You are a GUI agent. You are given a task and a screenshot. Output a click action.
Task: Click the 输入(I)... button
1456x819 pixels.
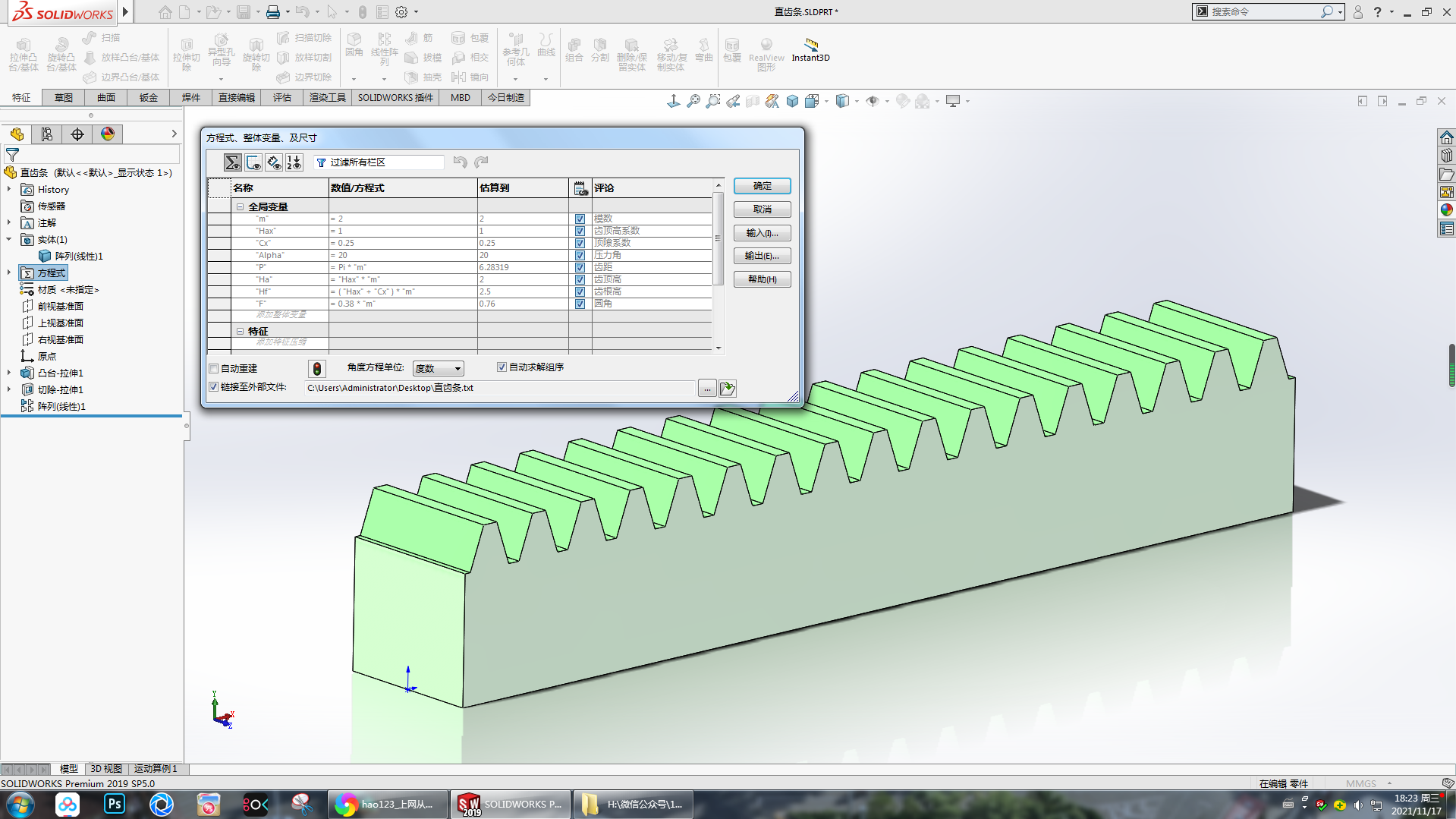[763, 233]
